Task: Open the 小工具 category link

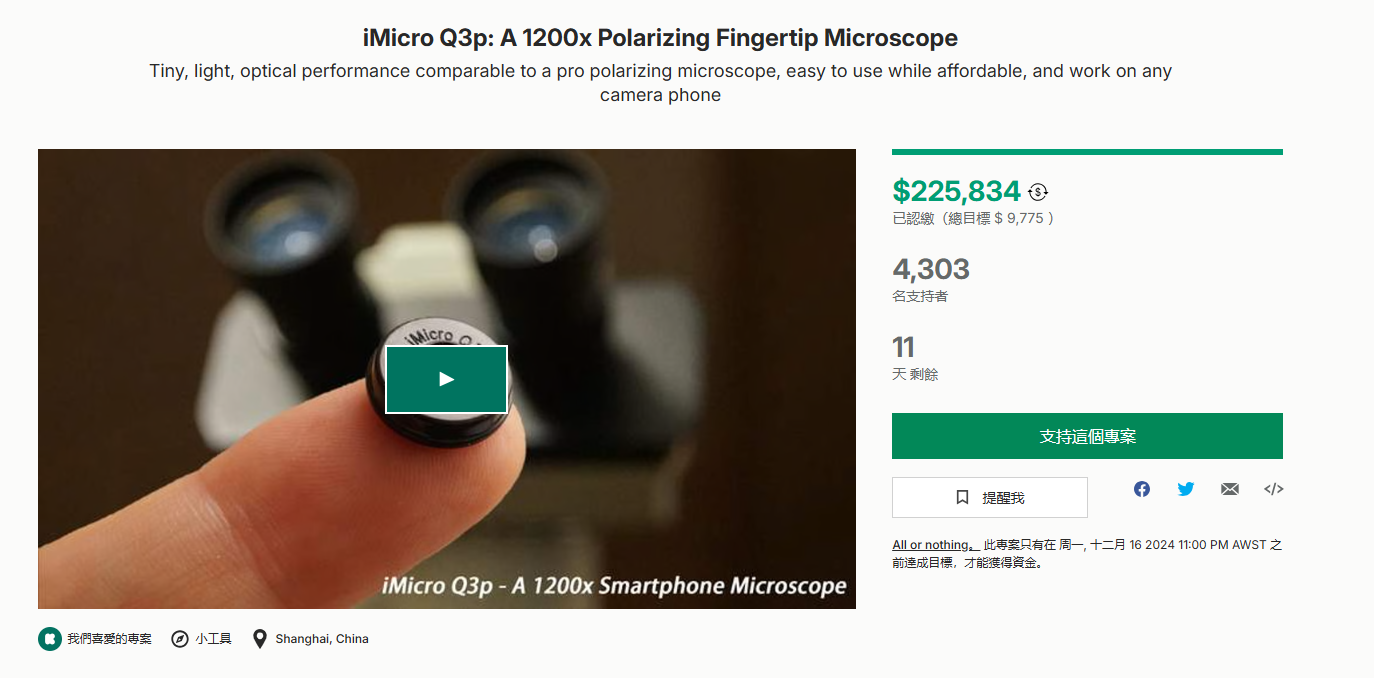Action: (x=213, y=639)
